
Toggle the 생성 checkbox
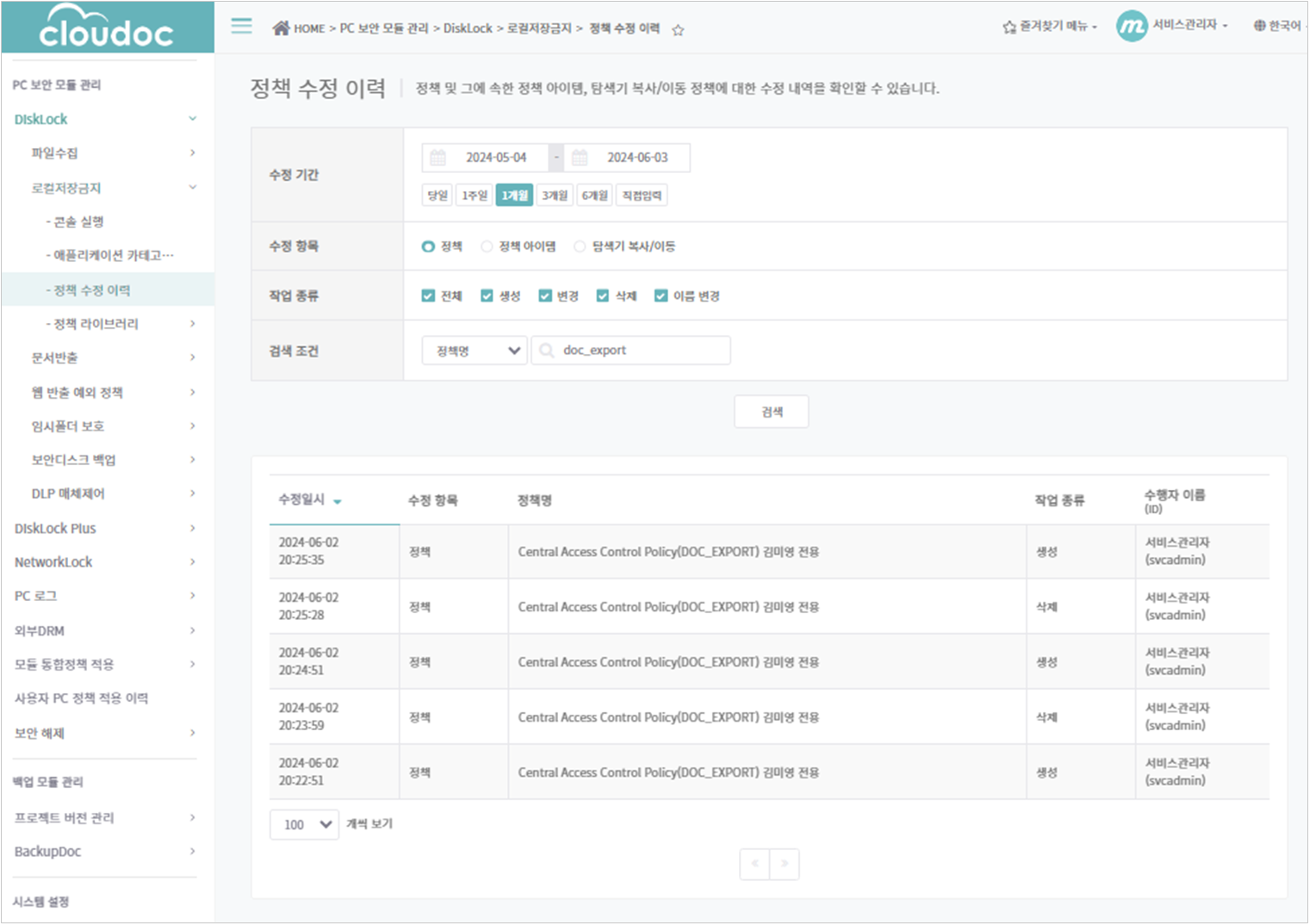(487, 295)
